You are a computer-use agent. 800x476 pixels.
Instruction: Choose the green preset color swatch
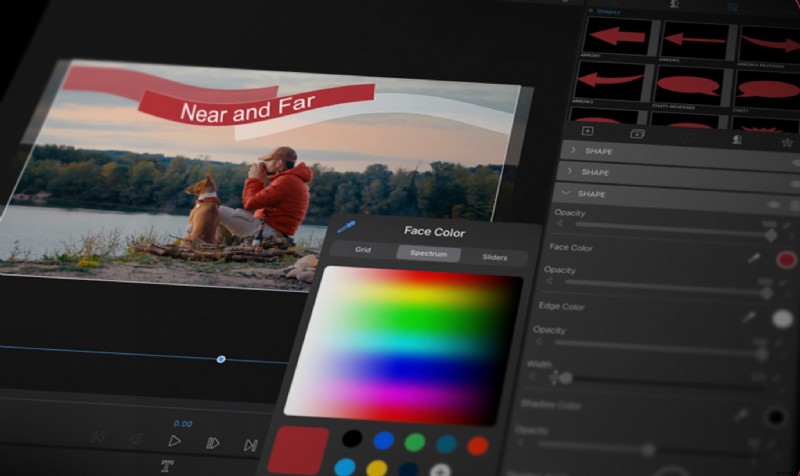(x=414, y=442)
